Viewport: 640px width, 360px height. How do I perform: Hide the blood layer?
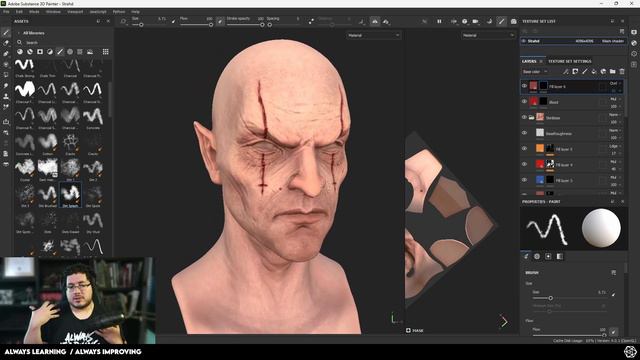[x=524, y=102]
